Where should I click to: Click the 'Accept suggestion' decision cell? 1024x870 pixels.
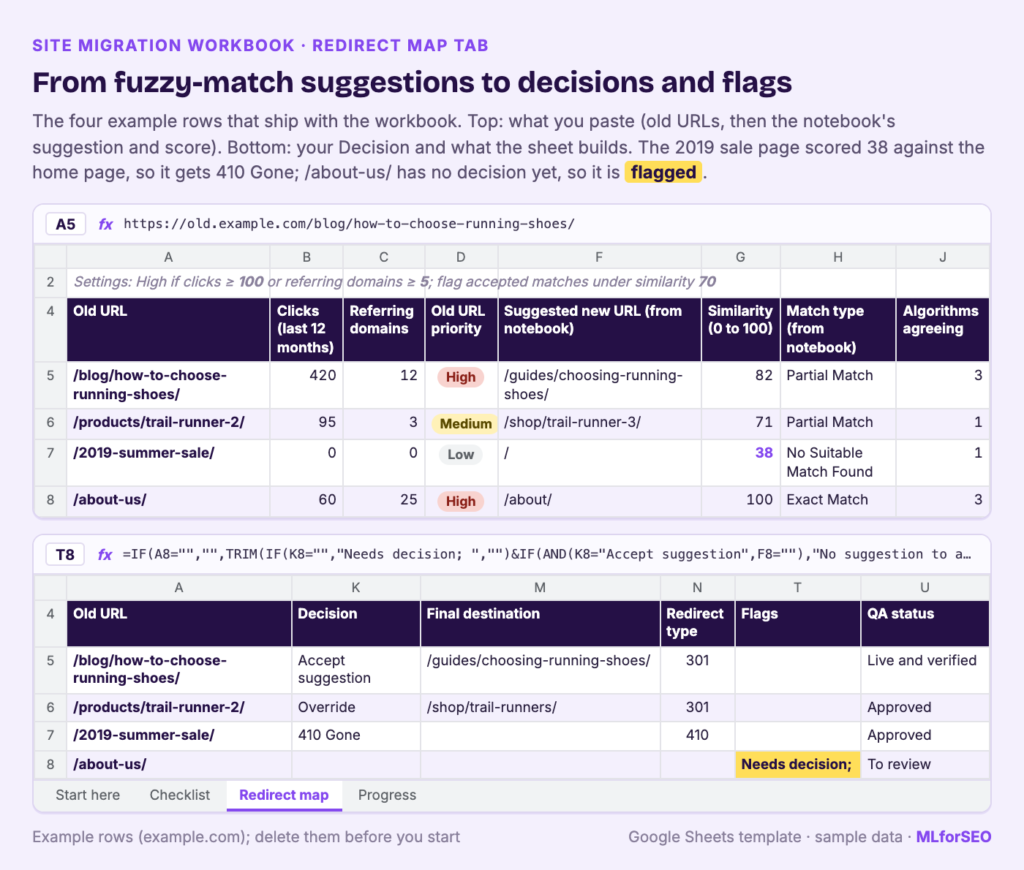(356, 669)
